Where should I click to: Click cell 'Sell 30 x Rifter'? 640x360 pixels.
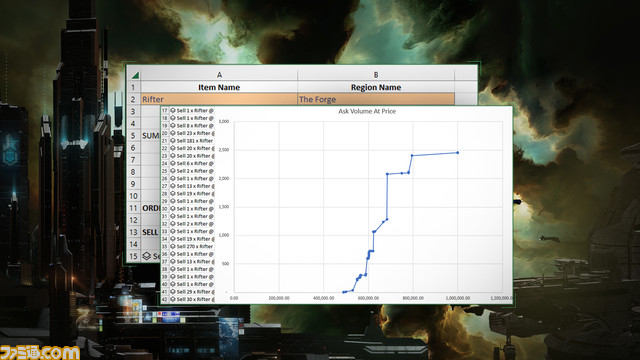click(x=192, y=299)
